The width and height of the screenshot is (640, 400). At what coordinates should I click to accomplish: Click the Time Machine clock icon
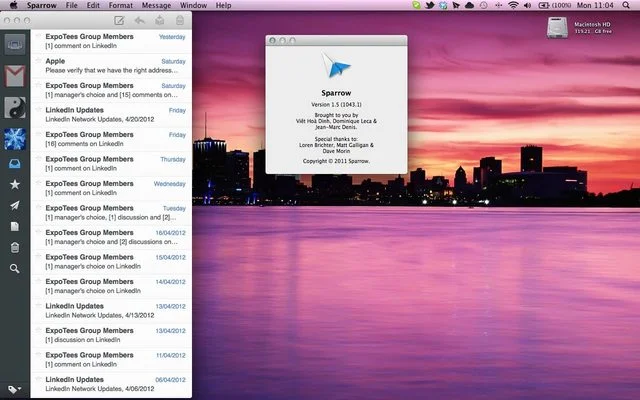[483, 5]
